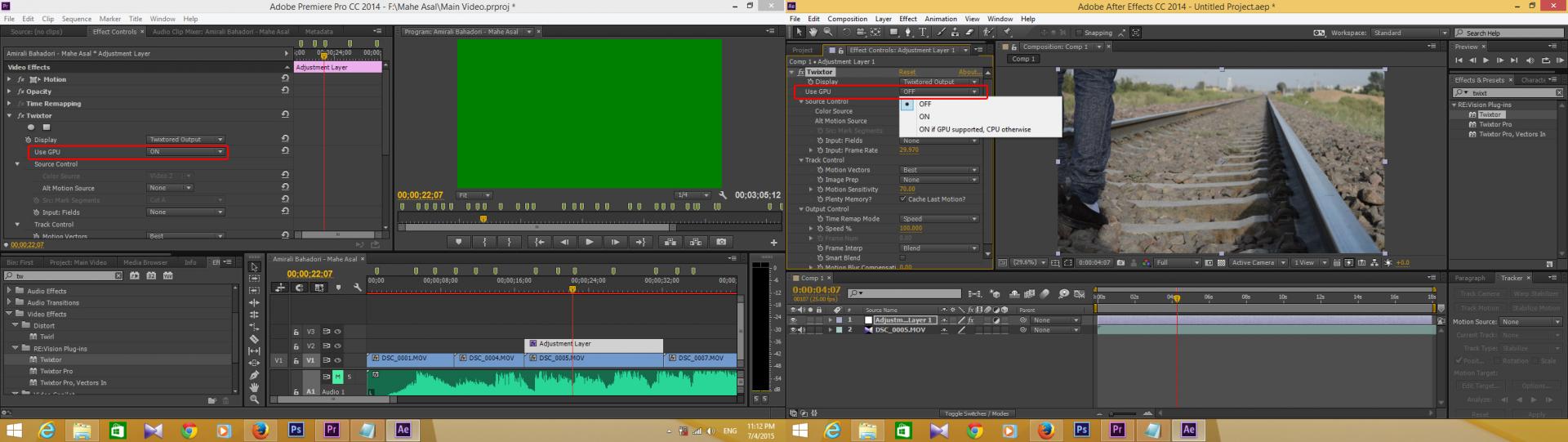Viewport: 1568px width, 442px height.
Task: Select Twixtor Pro in Premiere Effects list
Action: click(x=56, y=371)
